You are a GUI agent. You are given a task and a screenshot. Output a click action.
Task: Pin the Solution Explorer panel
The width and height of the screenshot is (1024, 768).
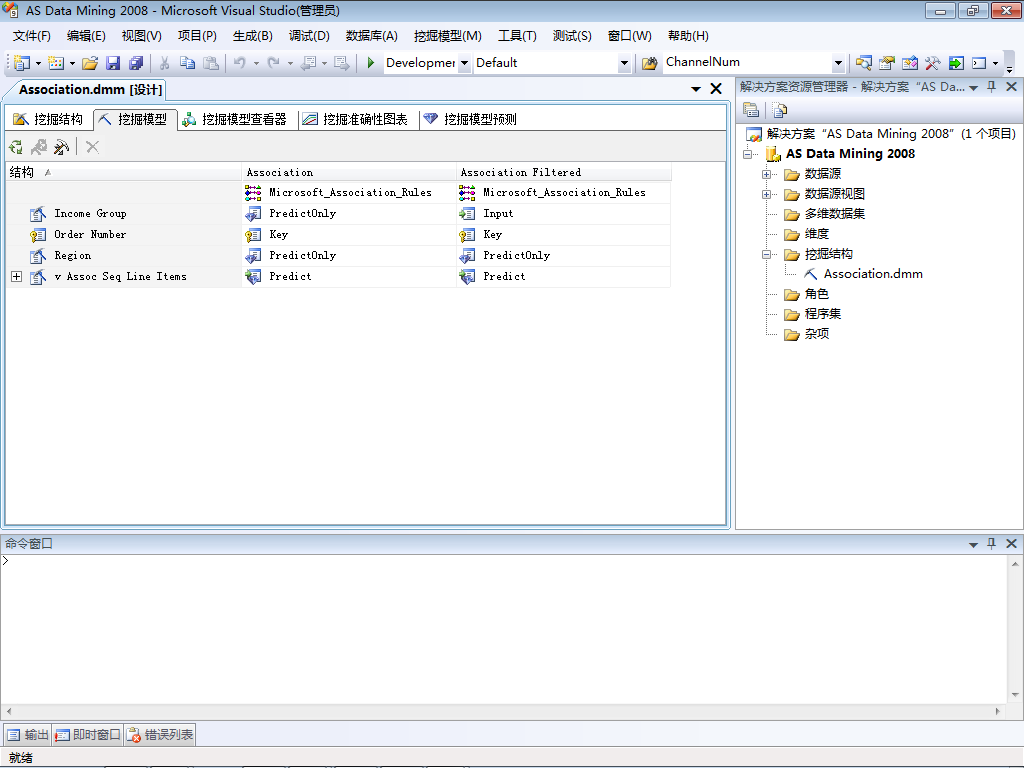pyautogui.click(x=991, y=87)
